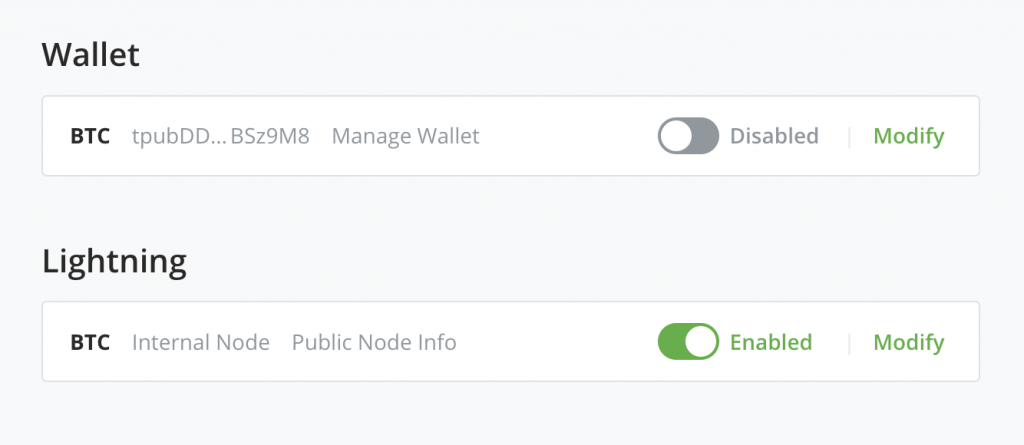This screenshot has height=445, width=1024.
Task: Click the BTC label in Wallet row
Action: click(x=90, y=136)
